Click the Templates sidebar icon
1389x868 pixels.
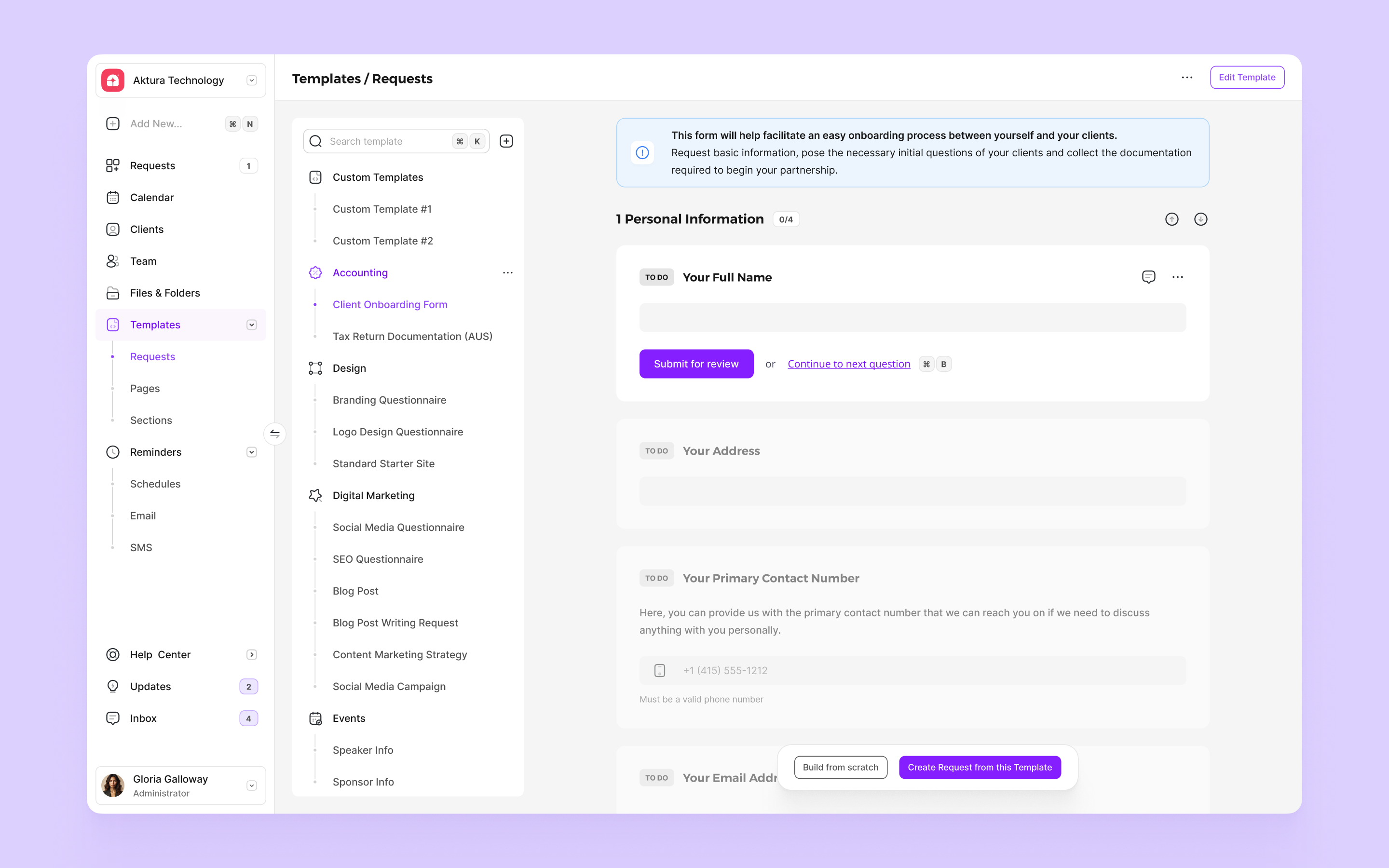point(113,325)
